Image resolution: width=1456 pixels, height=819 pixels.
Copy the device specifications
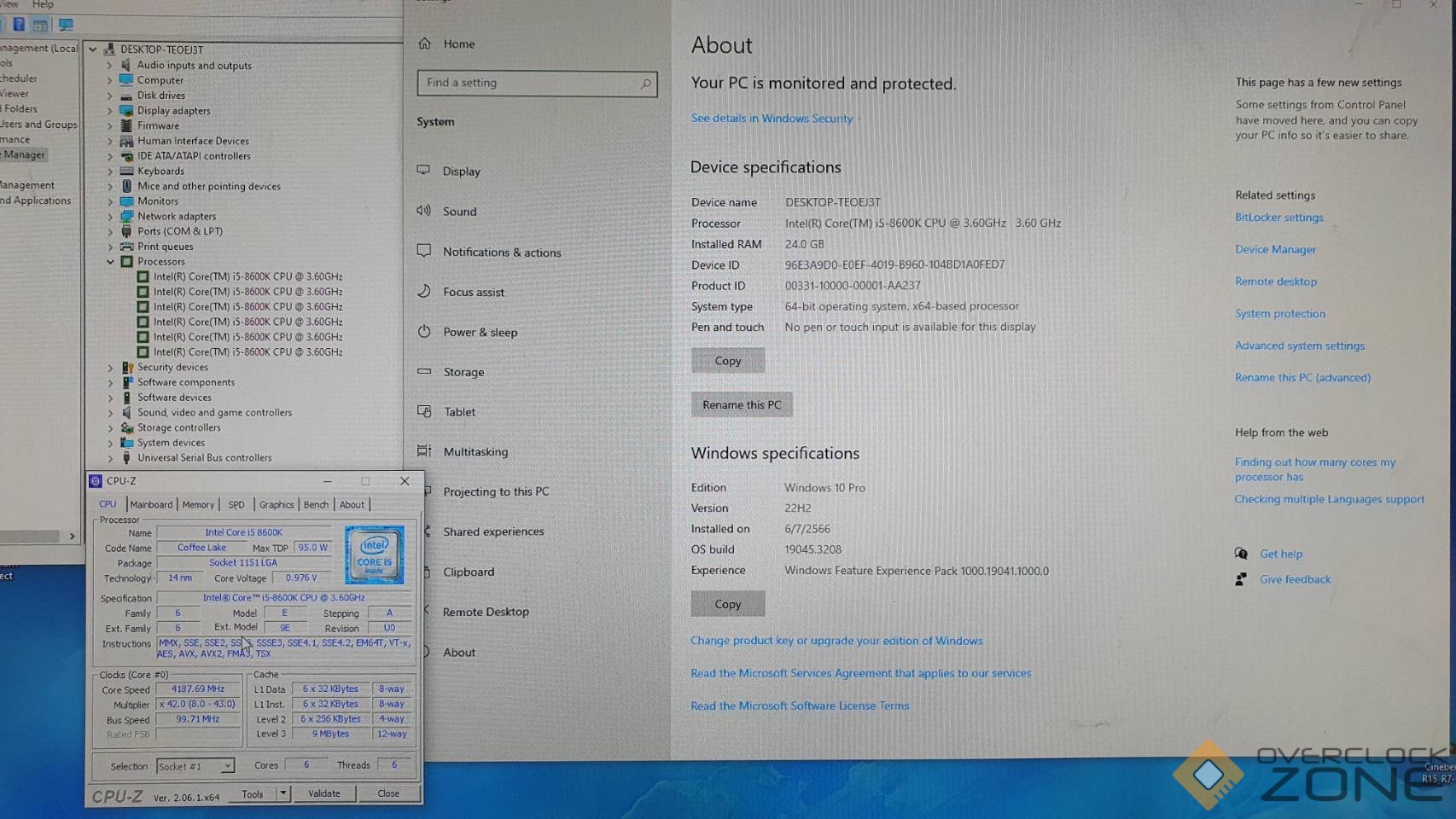click(x=728, y=361)
